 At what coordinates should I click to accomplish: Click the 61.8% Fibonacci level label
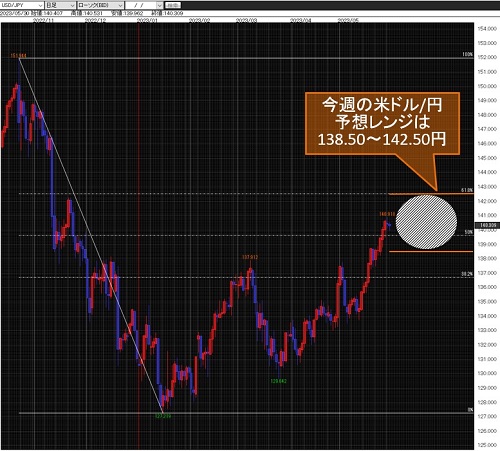click(467, 190)
